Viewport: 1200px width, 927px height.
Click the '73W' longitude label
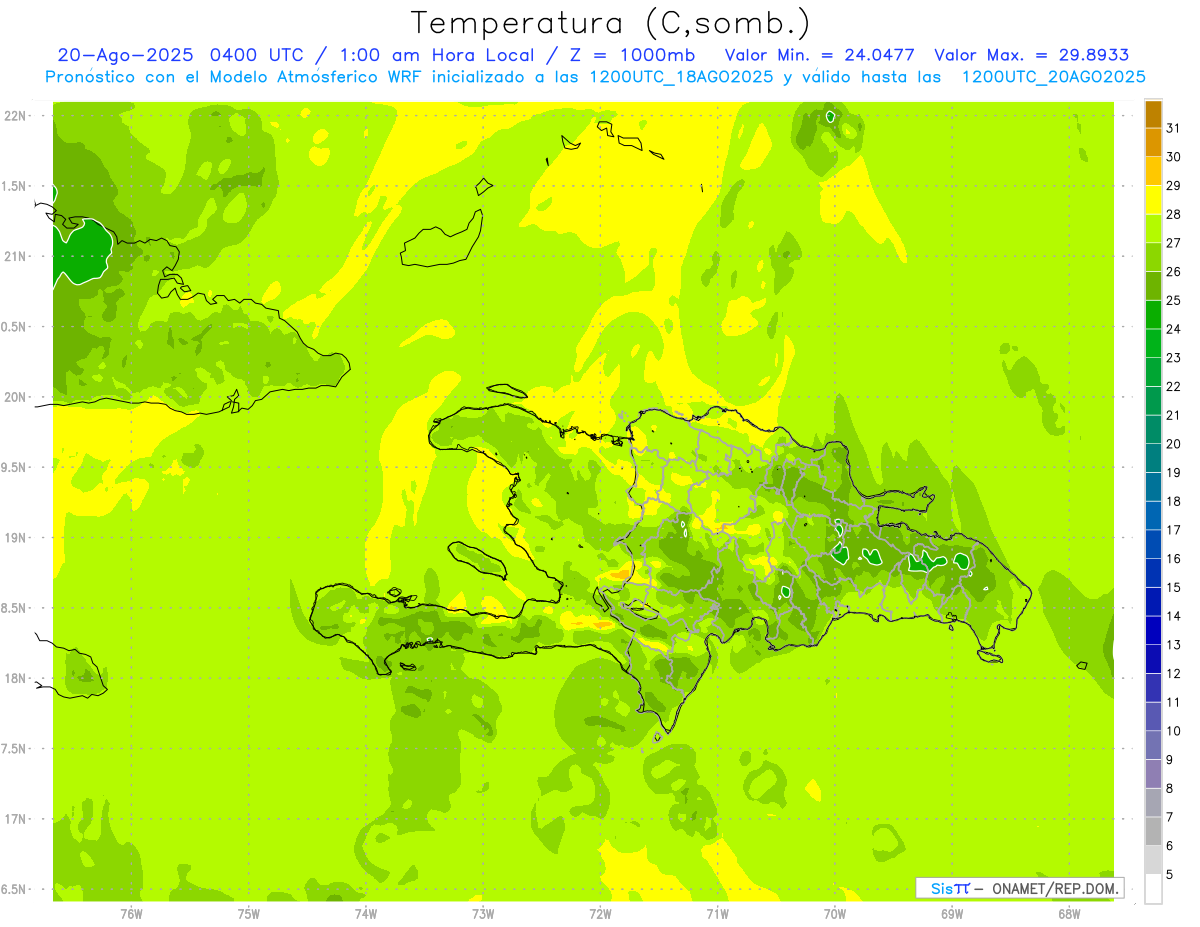(483, 913)
